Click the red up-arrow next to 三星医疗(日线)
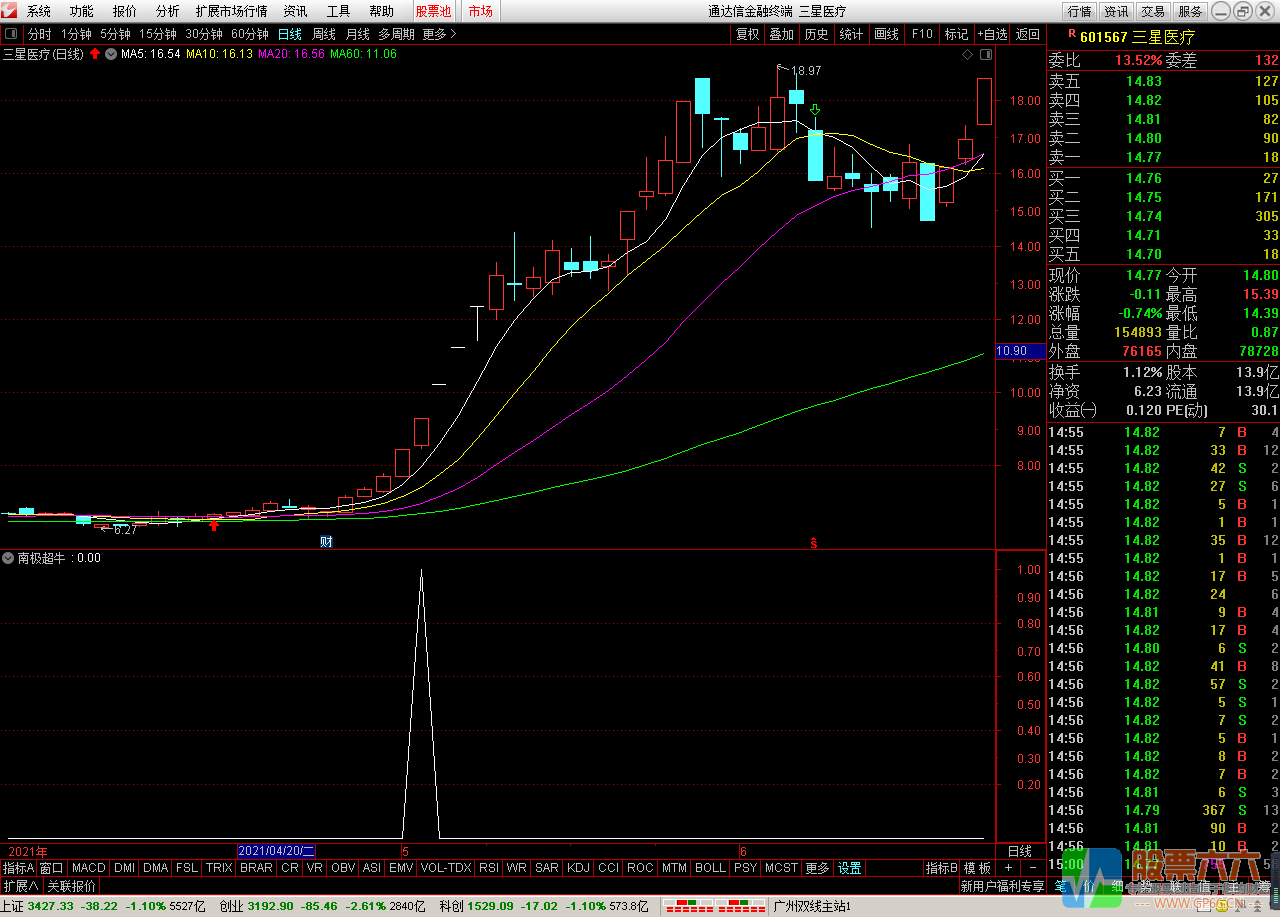Viewport: 1280px width, 918px height. [95, 54]
